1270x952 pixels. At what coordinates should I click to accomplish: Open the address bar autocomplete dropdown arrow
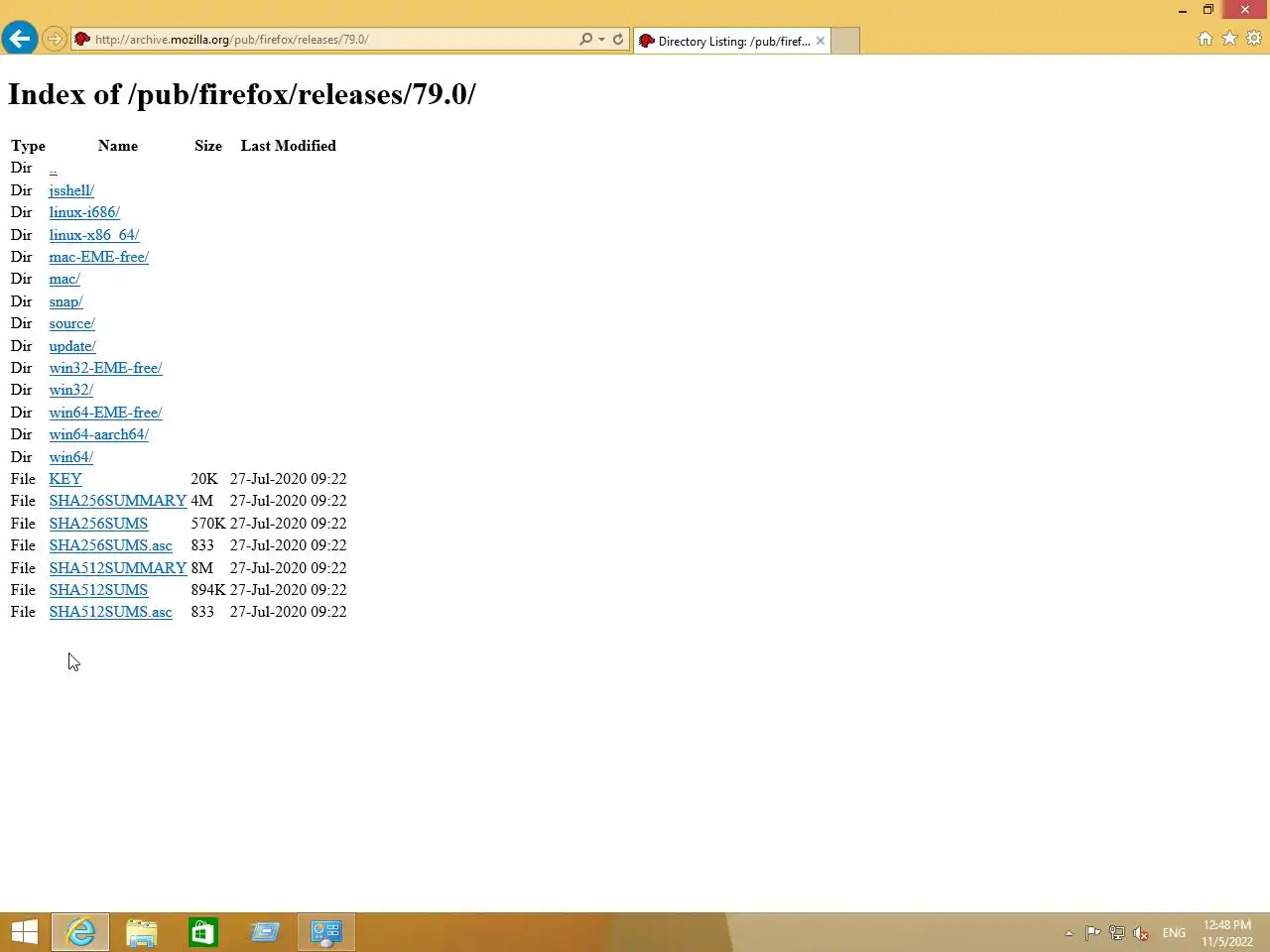(602, 40)
